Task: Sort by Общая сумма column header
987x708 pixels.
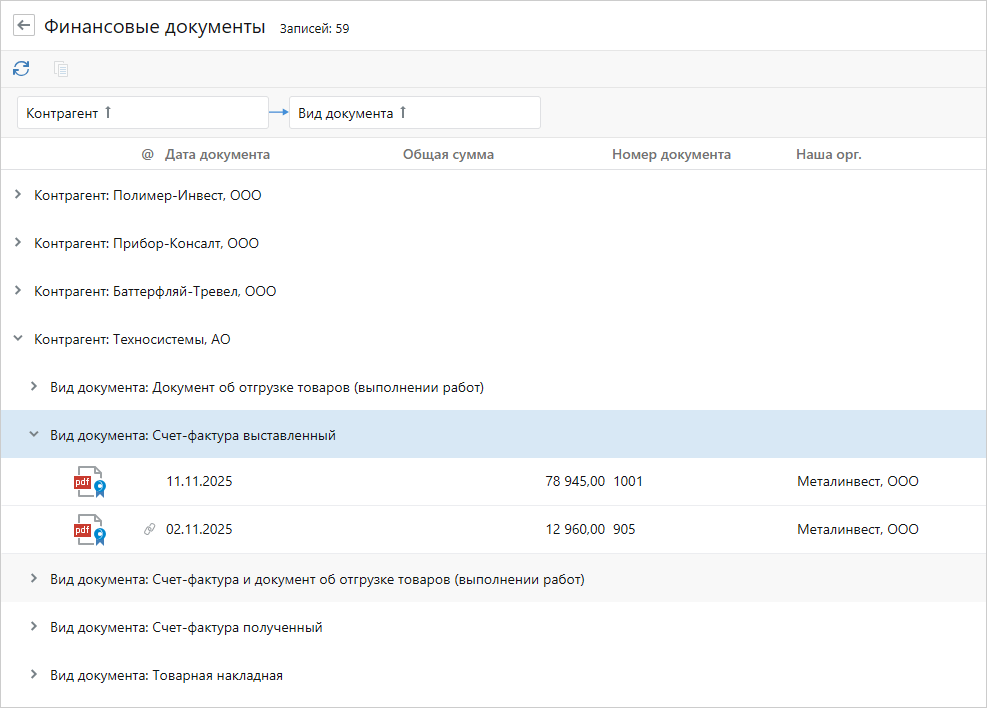Action: point(448,155)
